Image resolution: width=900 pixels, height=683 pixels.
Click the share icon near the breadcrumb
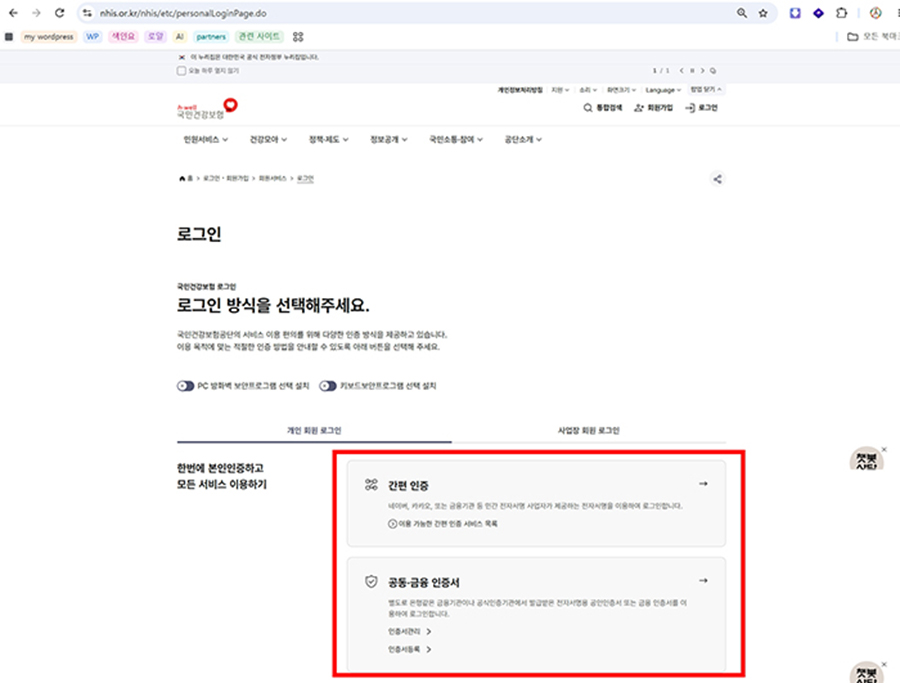(x=717, y=179)
